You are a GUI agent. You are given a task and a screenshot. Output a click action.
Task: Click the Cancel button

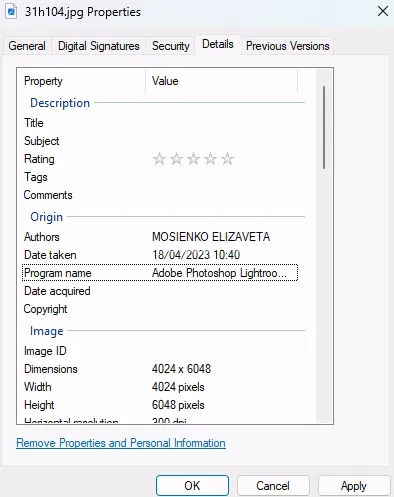[273, 486]
